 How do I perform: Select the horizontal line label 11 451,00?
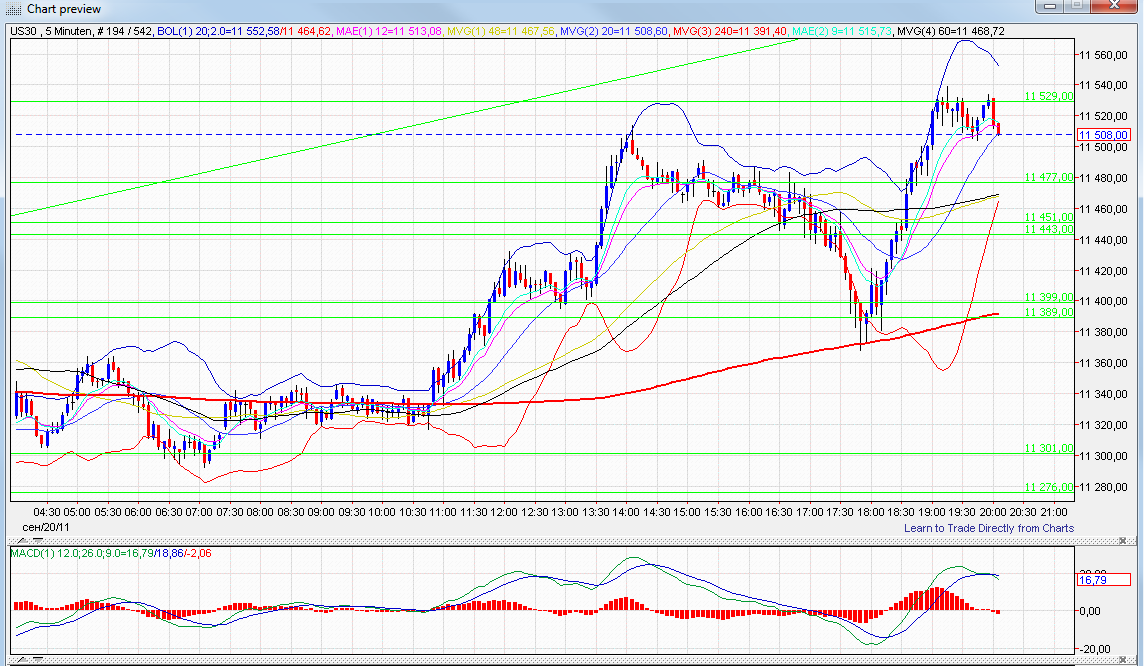point(1048,217)
